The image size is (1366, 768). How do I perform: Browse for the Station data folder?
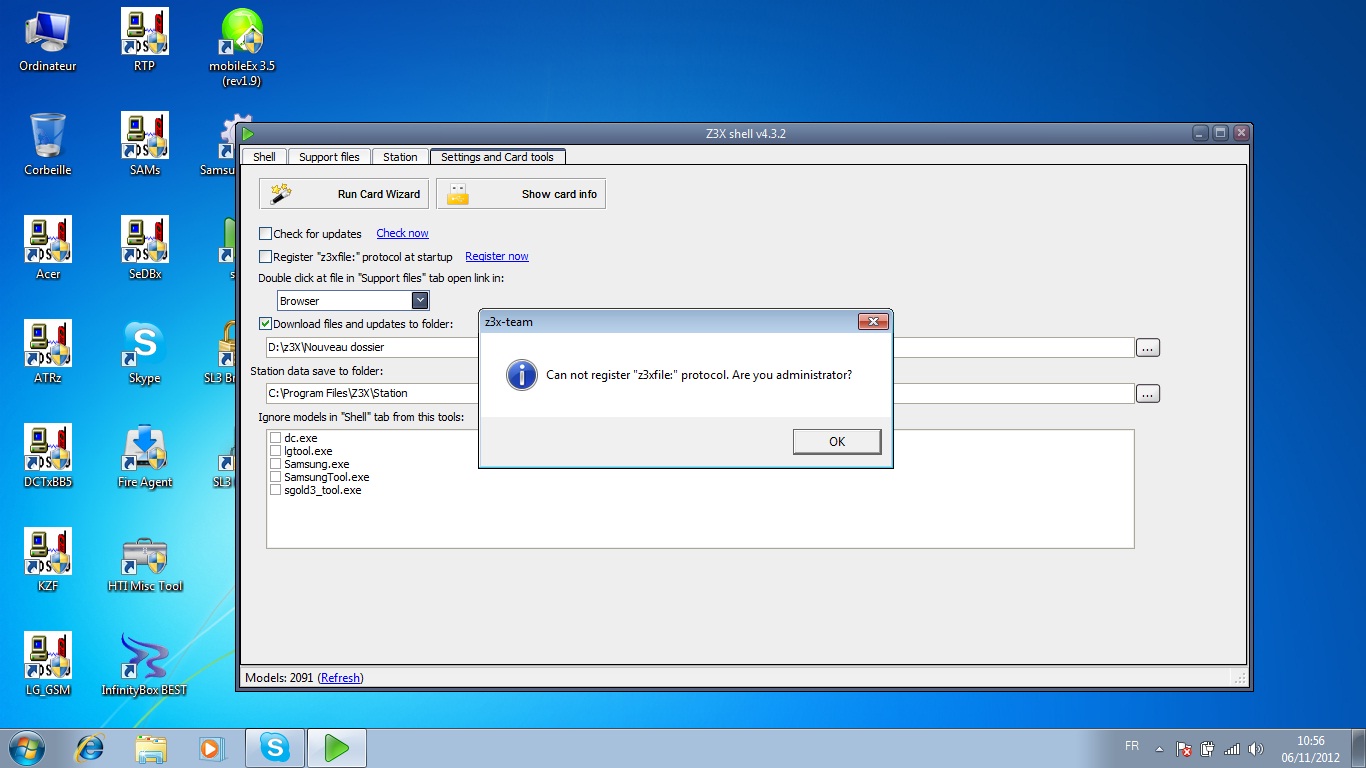pyautogui.click(x=1148, y=394)
